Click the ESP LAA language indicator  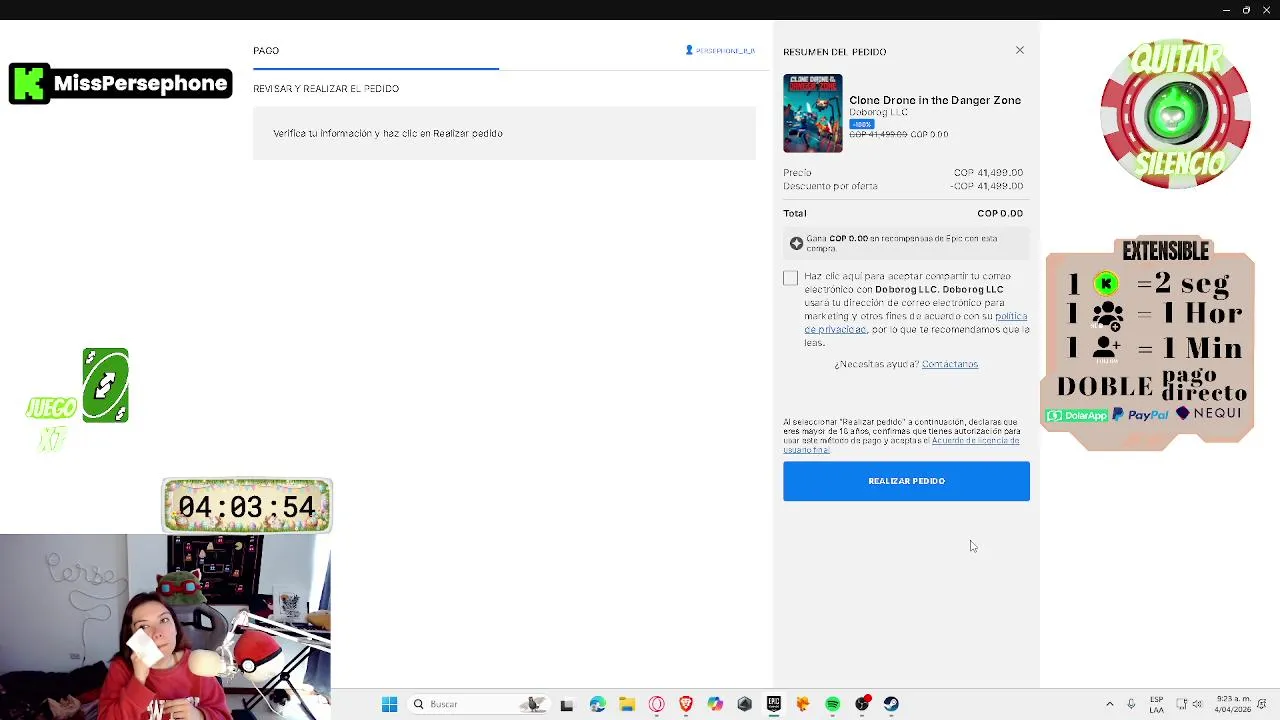[1156, 704]
